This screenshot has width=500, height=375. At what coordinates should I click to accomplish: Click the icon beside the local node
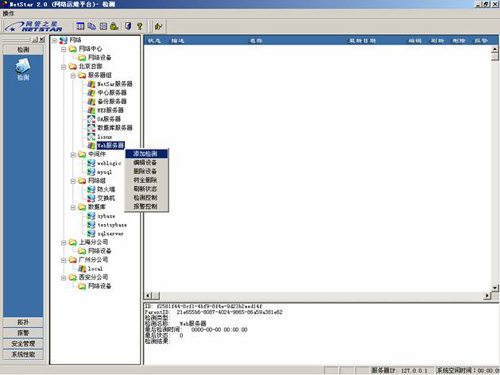click(x=82, y=268)
